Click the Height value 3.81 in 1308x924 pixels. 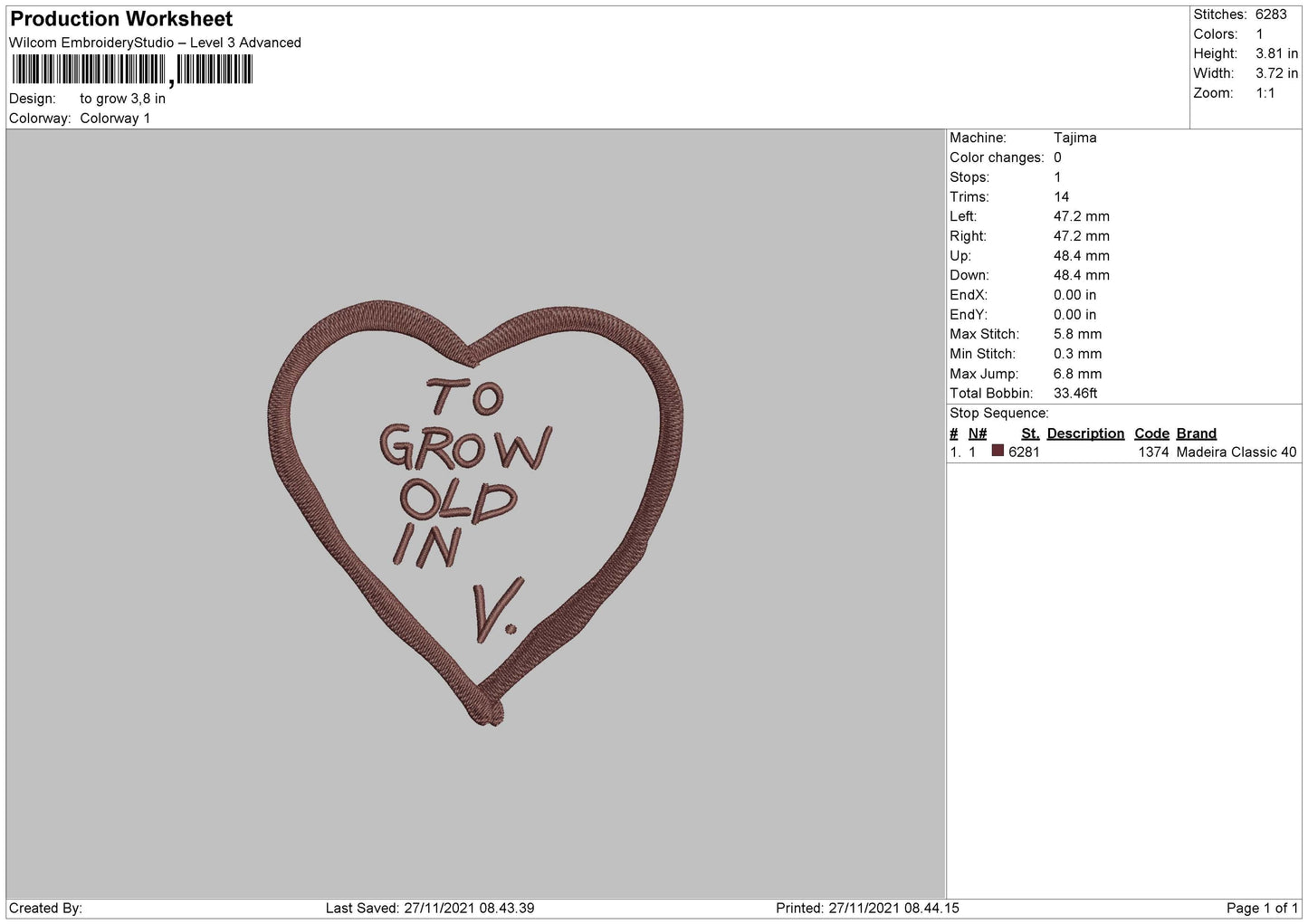point(1276,54)
